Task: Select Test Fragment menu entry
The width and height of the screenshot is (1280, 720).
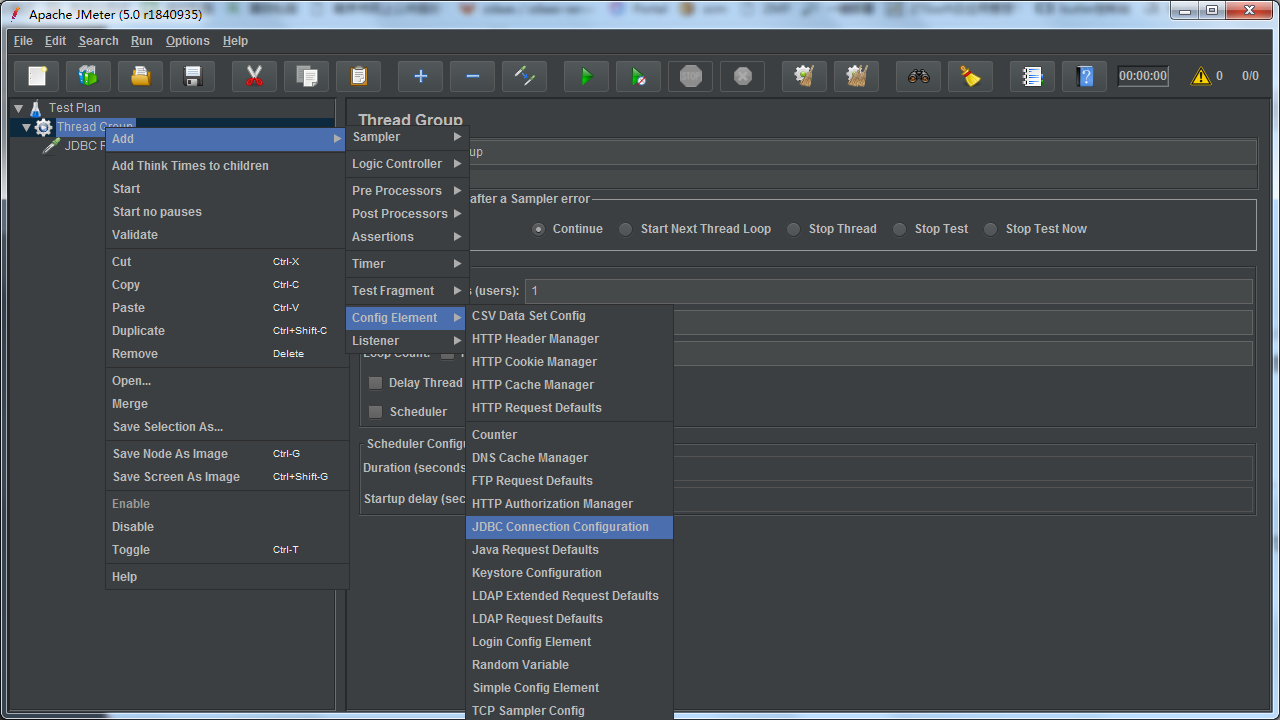Action: [x=407, y=291]
